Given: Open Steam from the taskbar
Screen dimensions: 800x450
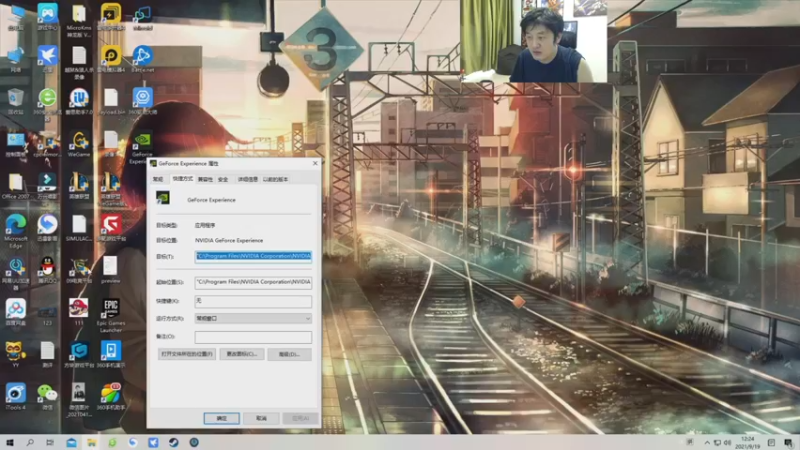Looking at the screenshot, I should pyautogui.click(x=173, y=442).
